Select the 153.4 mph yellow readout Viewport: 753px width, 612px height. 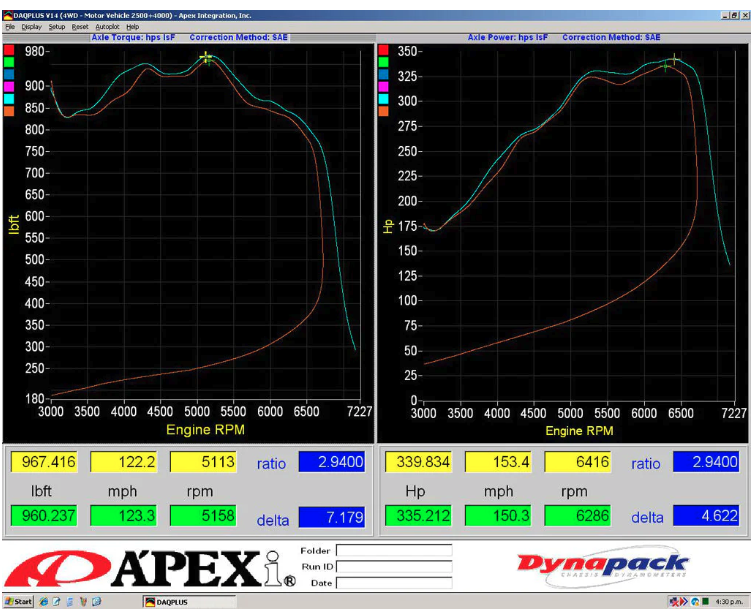(498, 462)
